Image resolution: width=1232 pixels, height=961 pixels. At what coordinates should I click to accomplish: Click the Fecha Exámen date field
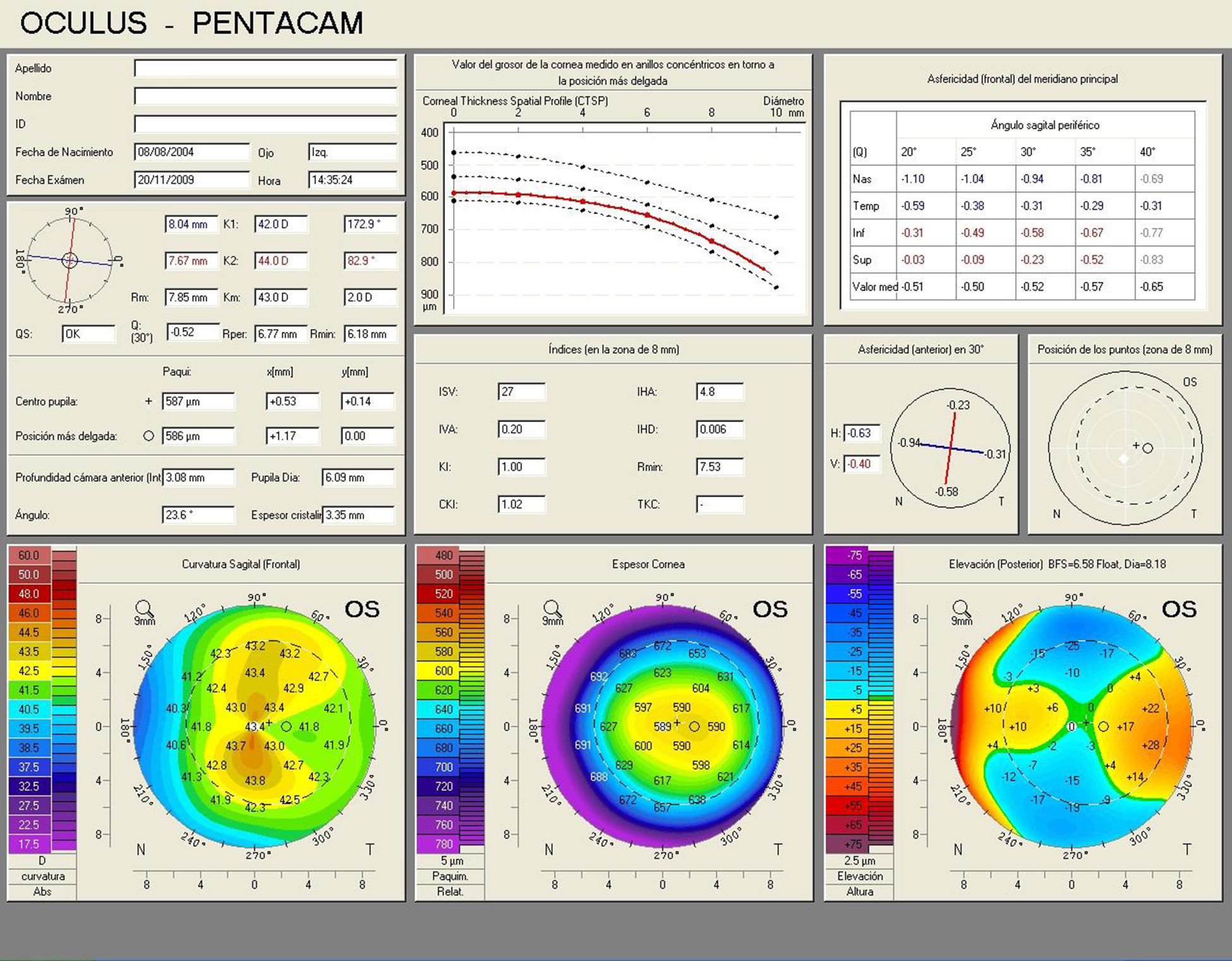coord(191,180)
